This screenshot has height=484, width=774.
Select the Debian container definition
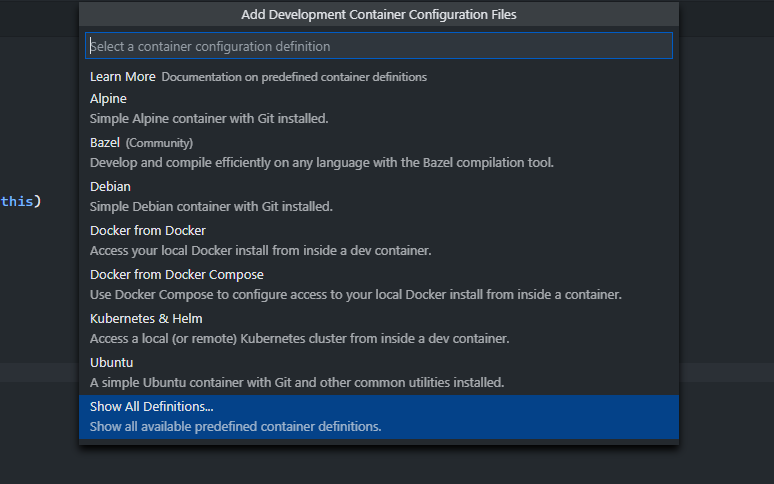(110, 187)
